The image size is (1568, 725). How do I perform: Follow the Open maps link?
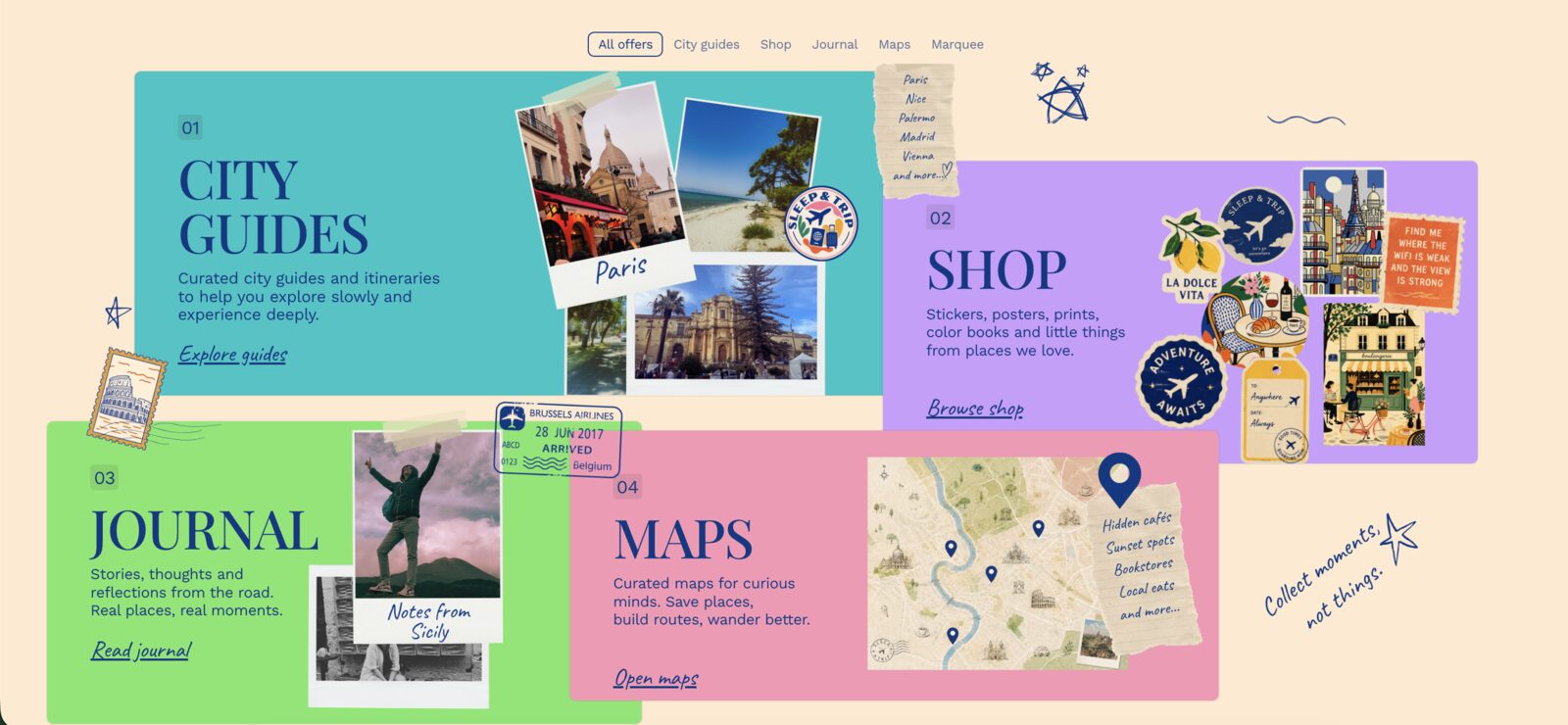[656, 678]
